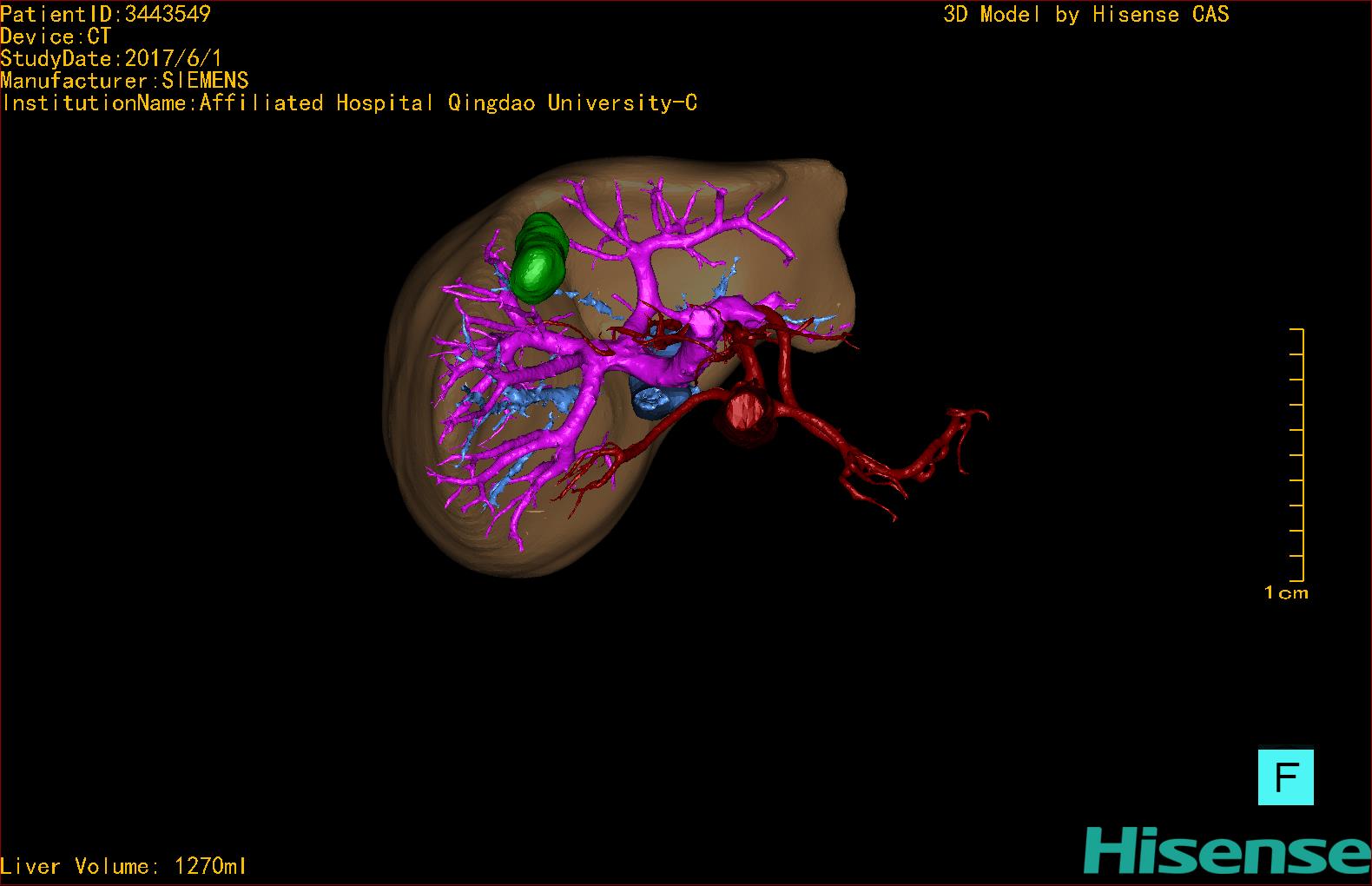Click the 3D Model by Hisense CAS caption
This screenshot has height=886, width=1372.
1085,15
